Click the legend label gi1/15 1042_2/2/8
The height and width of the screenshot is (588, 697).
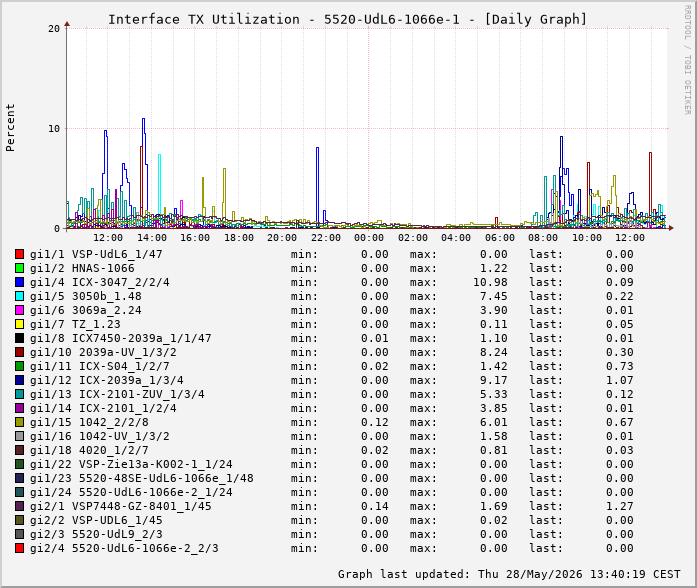click(x=89, y=422)
